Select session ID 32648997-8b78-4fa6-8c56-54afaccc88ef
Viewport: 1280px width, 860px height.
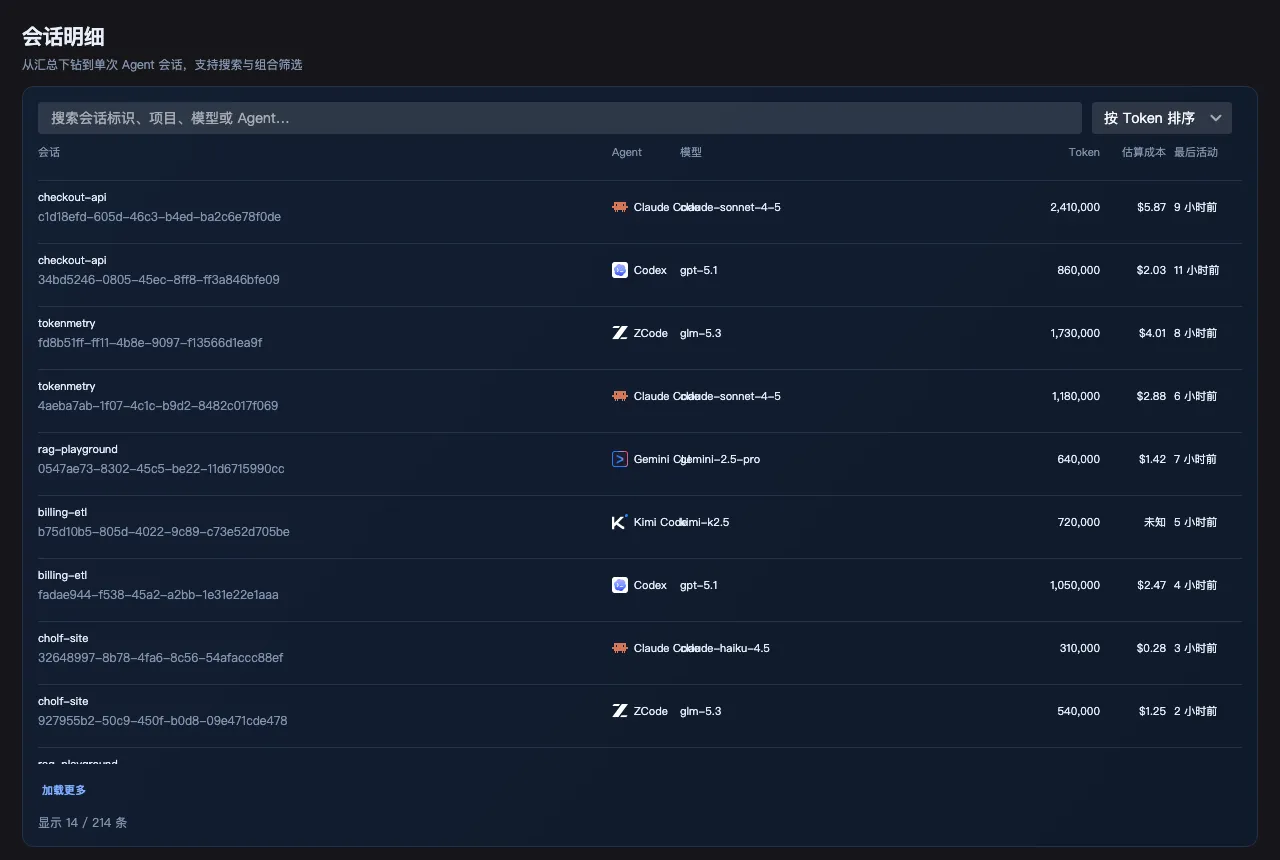(x=161, y=658)
